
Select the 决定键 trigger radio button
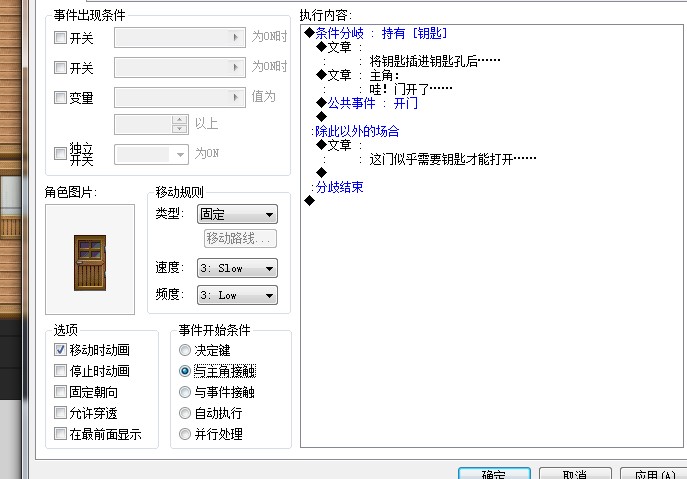(x=185, y=350)
